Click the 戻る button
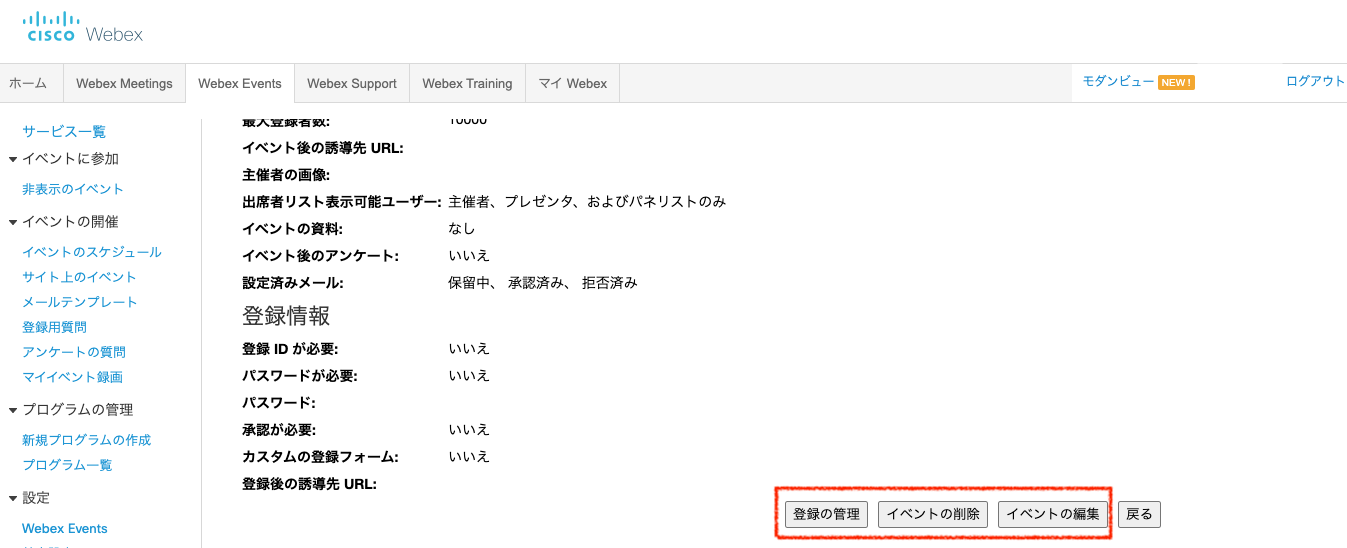 tap(1139, 514)
